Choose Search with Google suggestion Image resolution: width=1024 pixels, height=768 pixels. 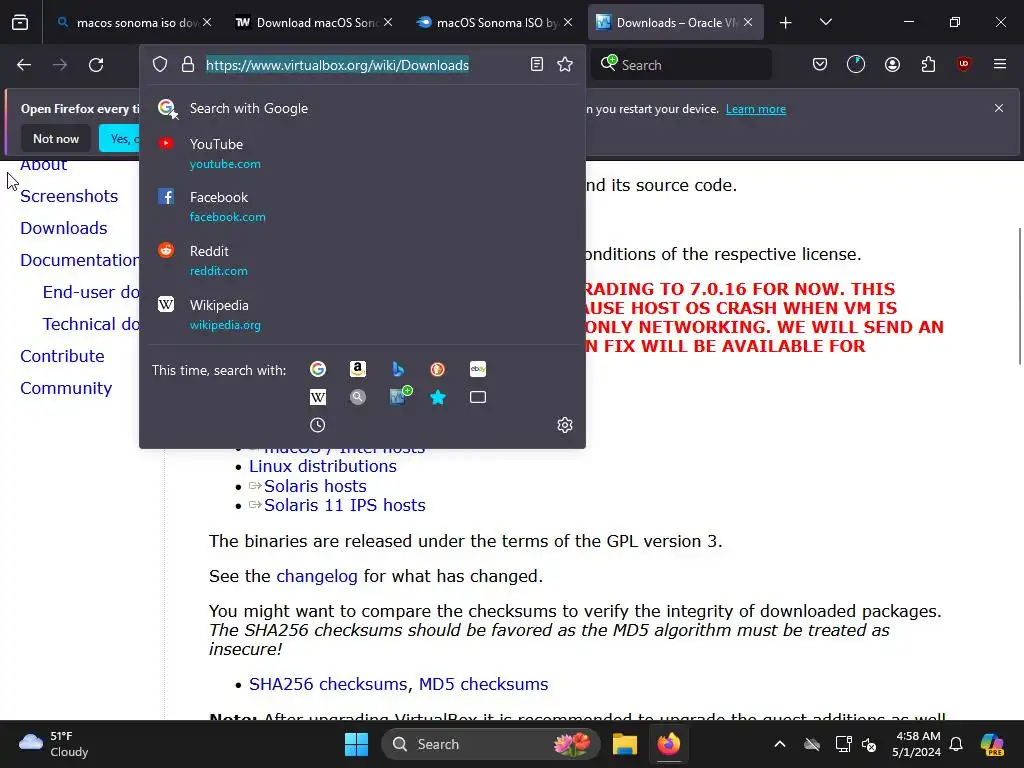coord(362,108)
